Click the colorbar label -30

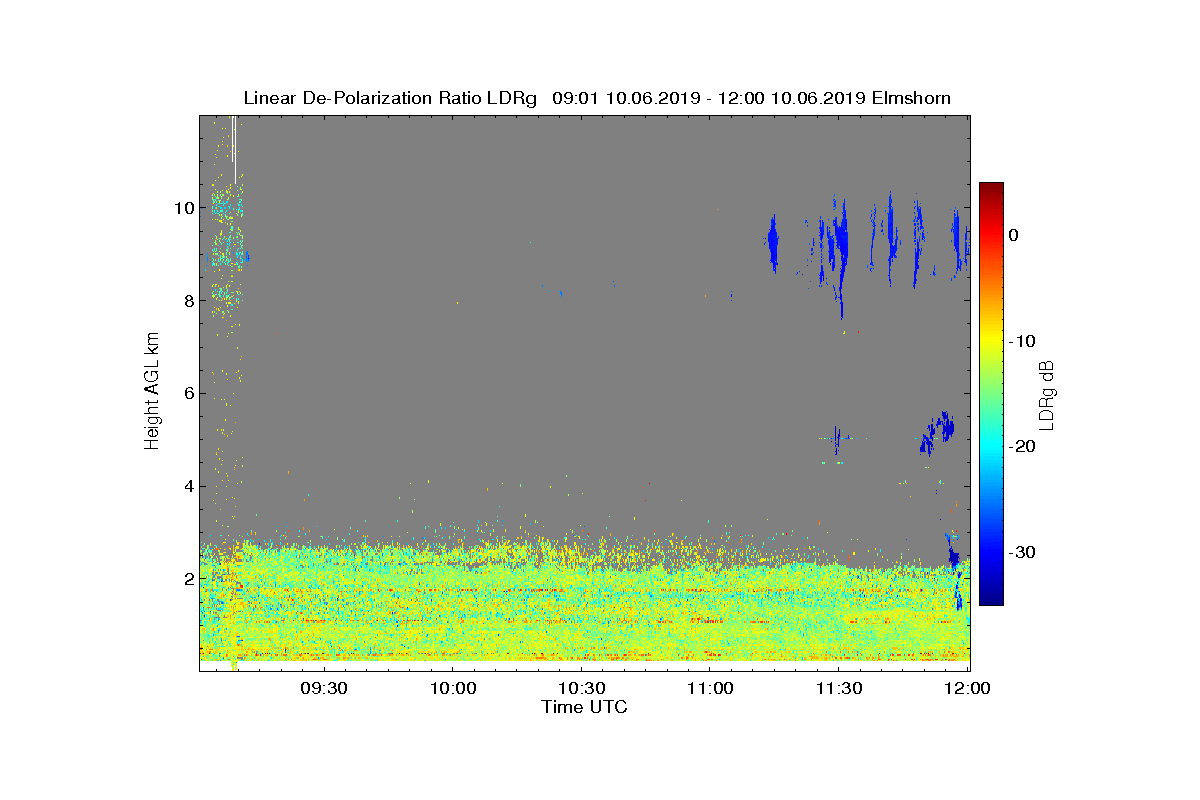coord(1021,553)
